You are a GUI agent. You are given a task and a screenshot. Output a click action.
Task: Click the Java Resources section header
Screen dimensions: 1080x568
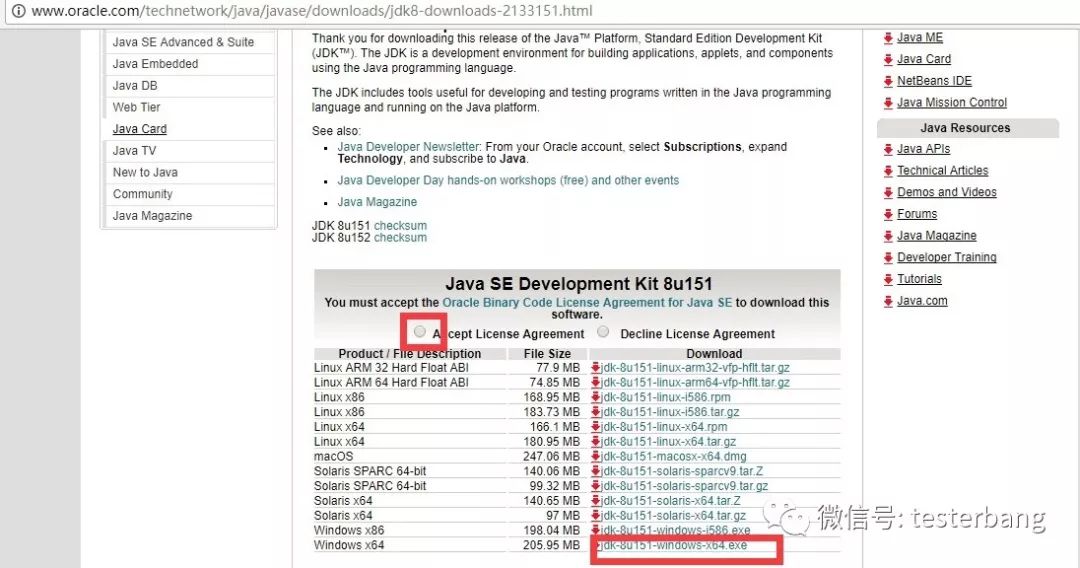tap(967, 128)
